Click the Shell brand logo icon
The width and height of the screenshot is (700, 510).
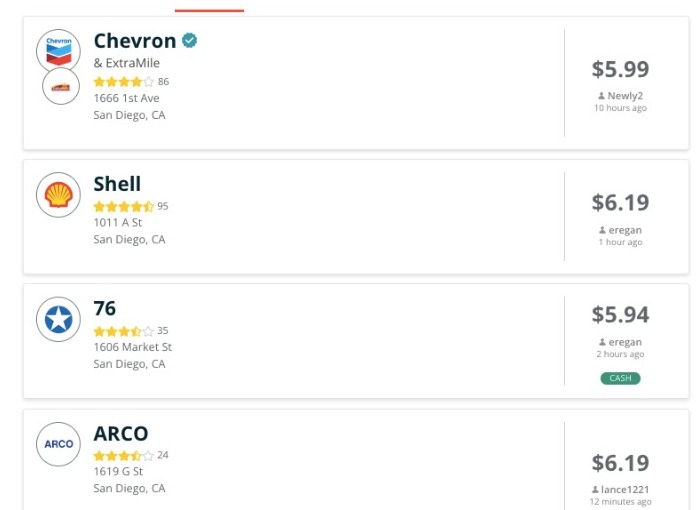click(x=58, y=194)
